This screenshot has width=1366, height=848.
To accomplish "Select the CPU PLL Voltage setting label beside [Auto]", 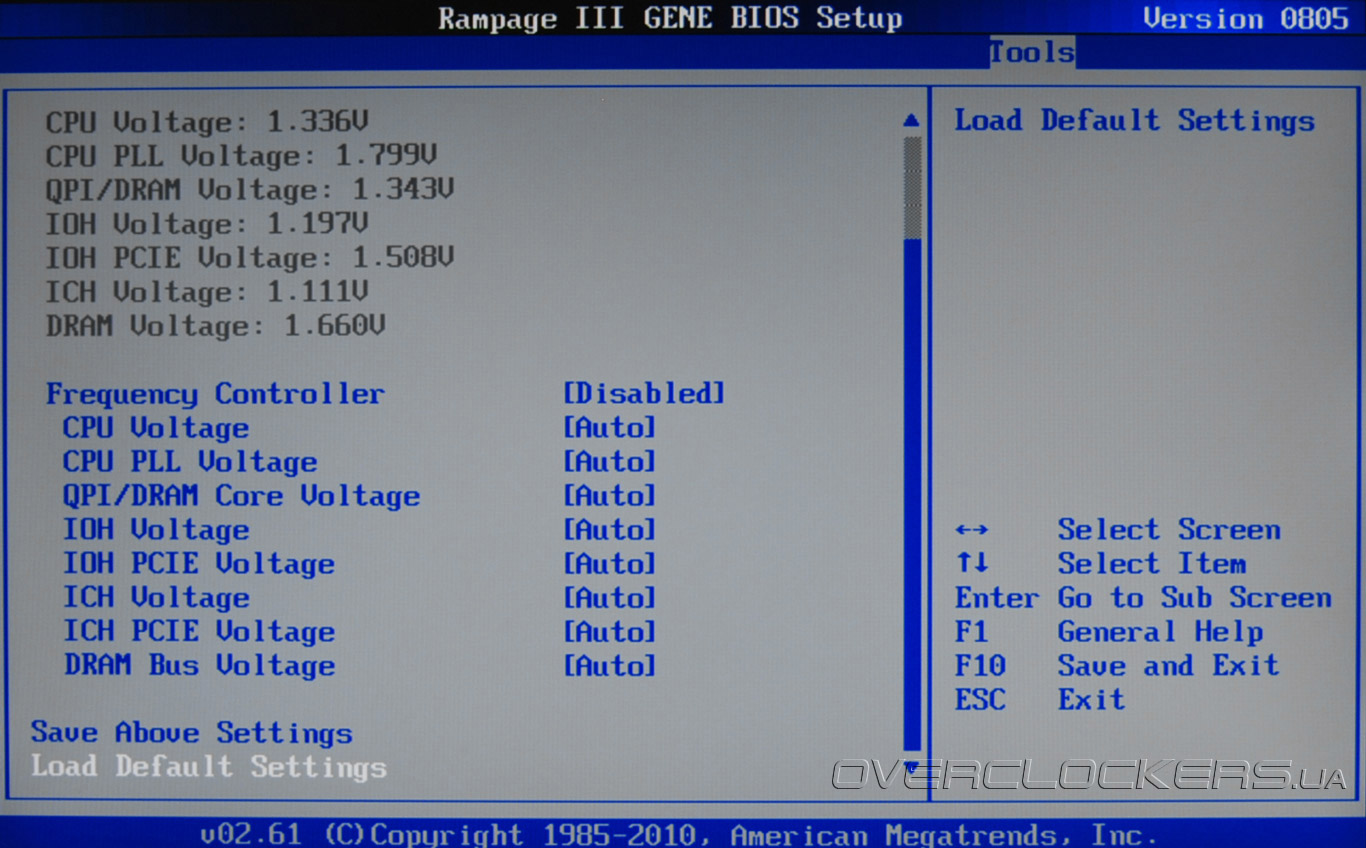I will point(190,462).
